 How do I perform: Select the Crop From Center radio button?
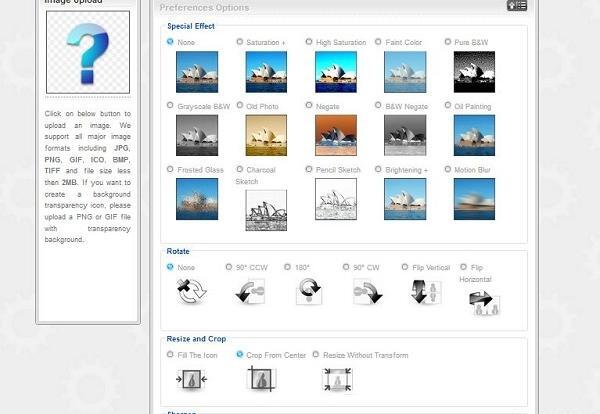[x=240, y=354]
